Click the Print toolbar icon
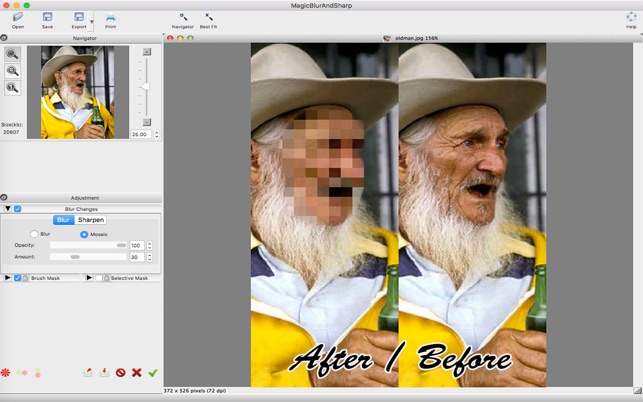This screenshot has height=402, width=643. (110, 18)
